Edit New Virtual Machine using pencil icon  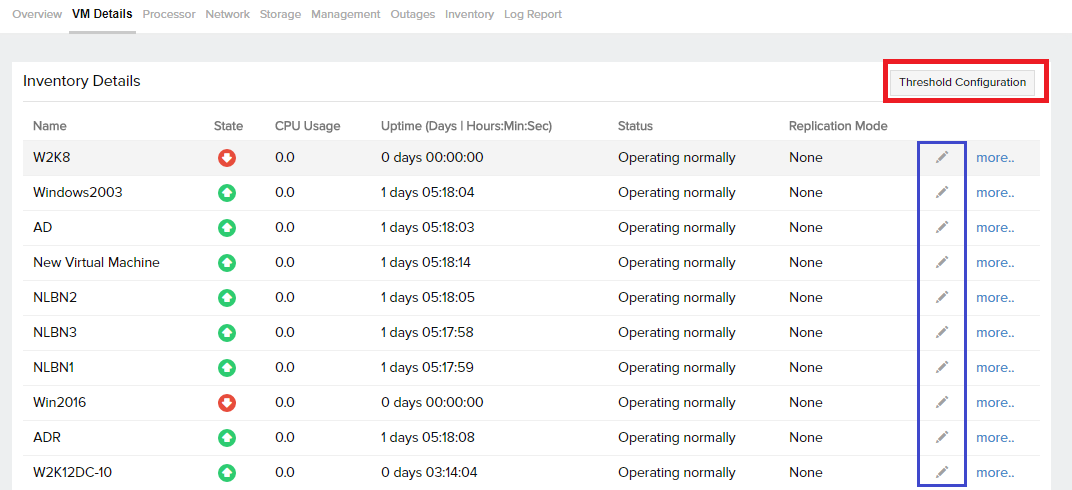point(941,263)
